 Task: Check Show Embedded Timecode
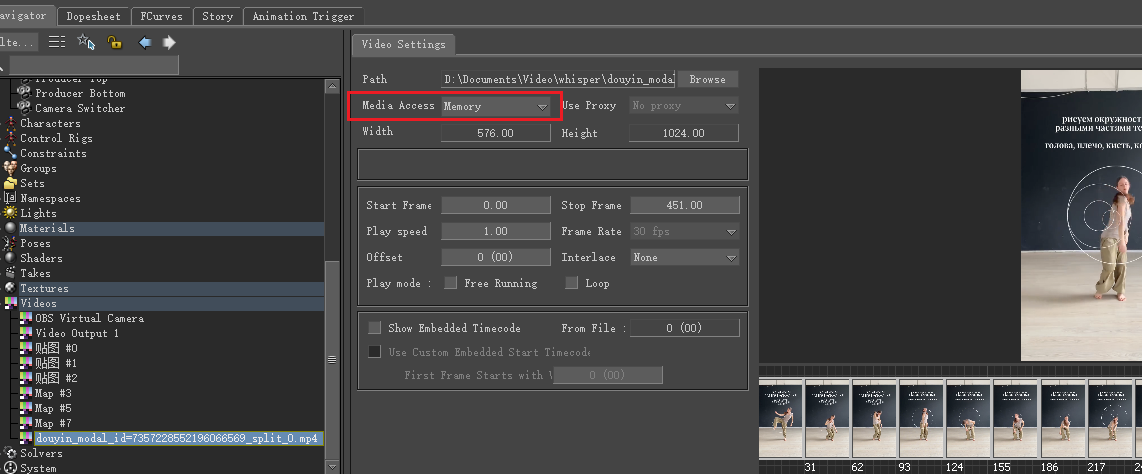[x=375, y=328]
